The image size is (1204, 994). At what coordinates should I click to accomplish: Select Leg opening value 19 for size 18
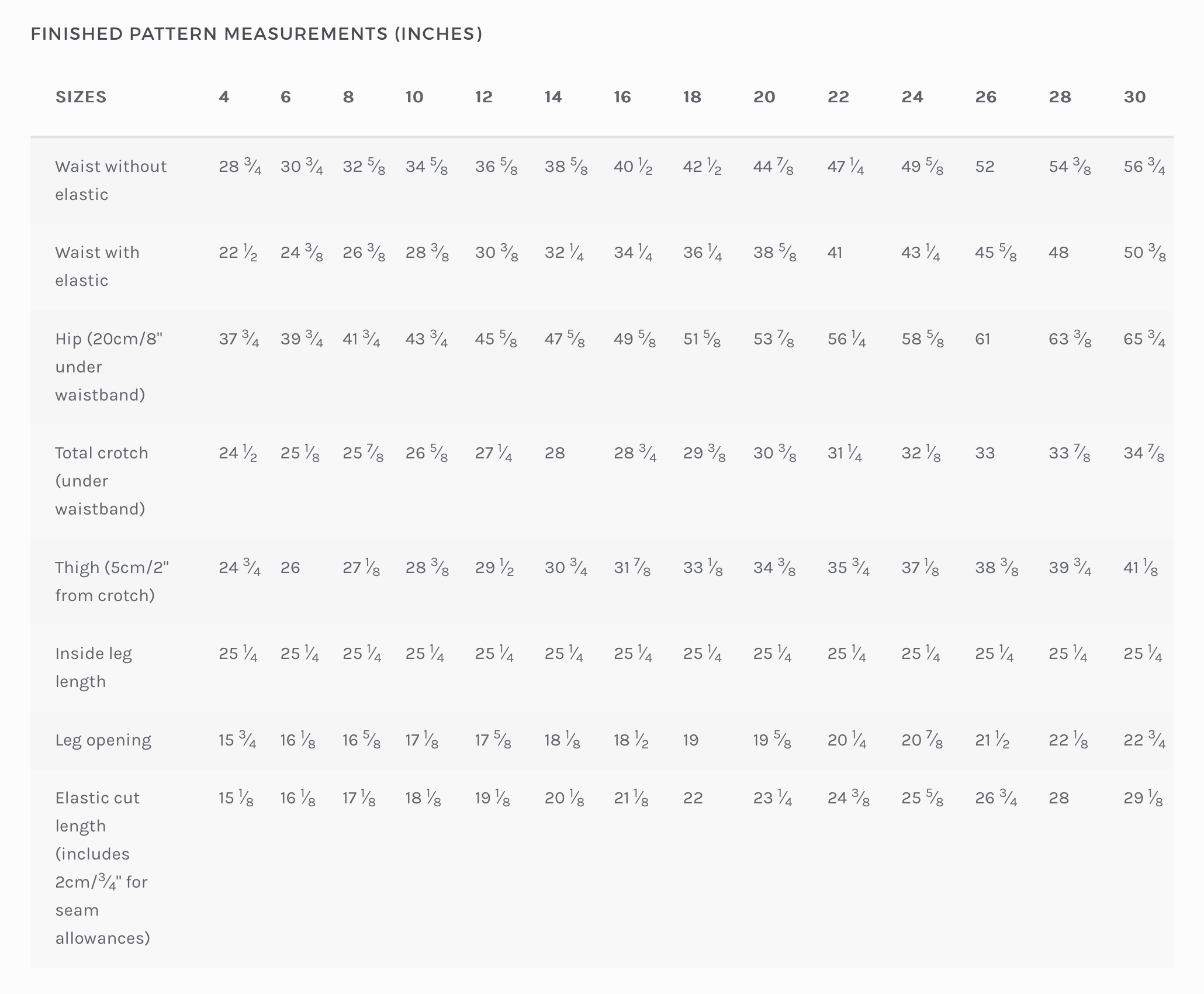[x=691, y=740]
